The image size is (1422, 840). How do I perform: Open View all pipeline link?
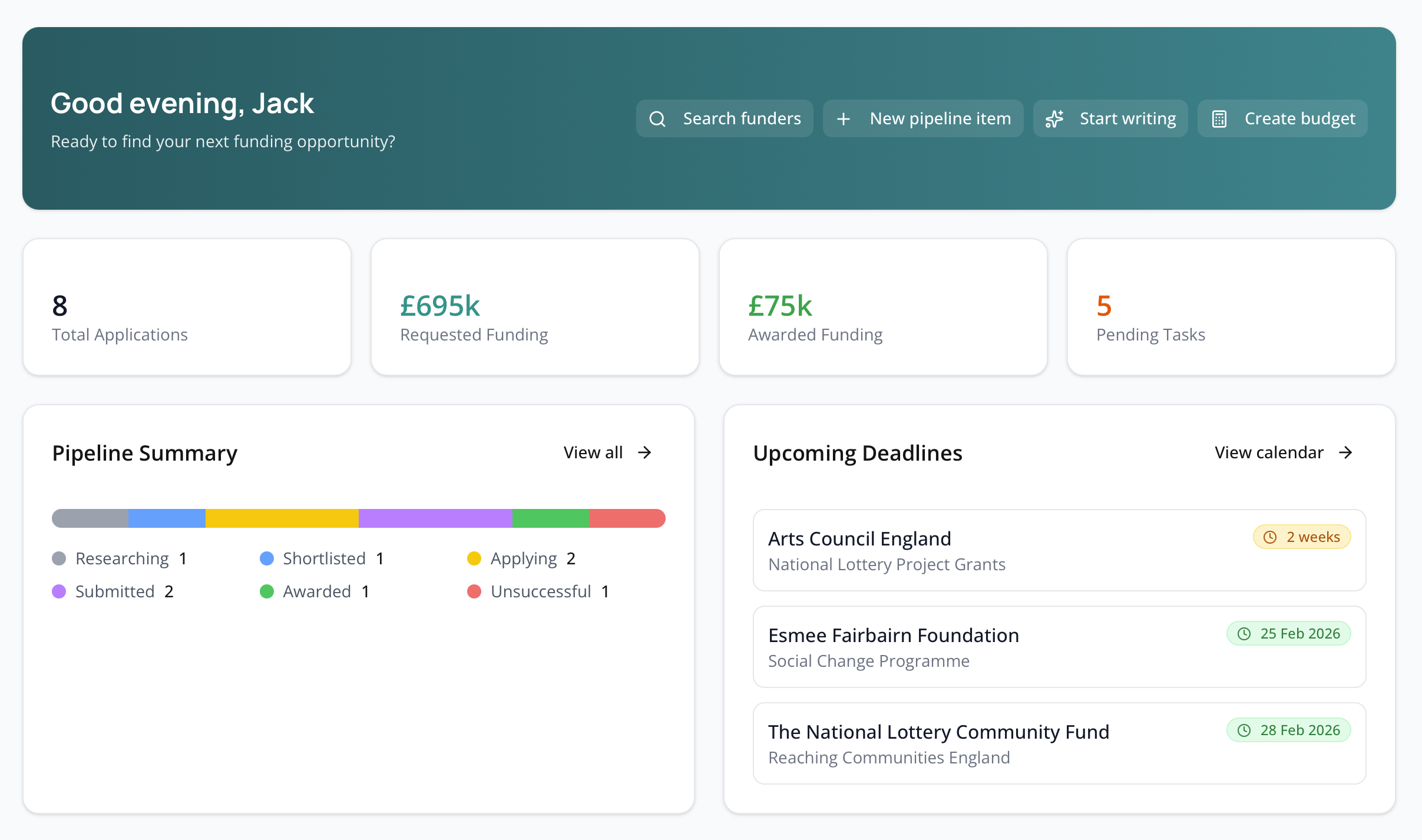click(593, 452)
